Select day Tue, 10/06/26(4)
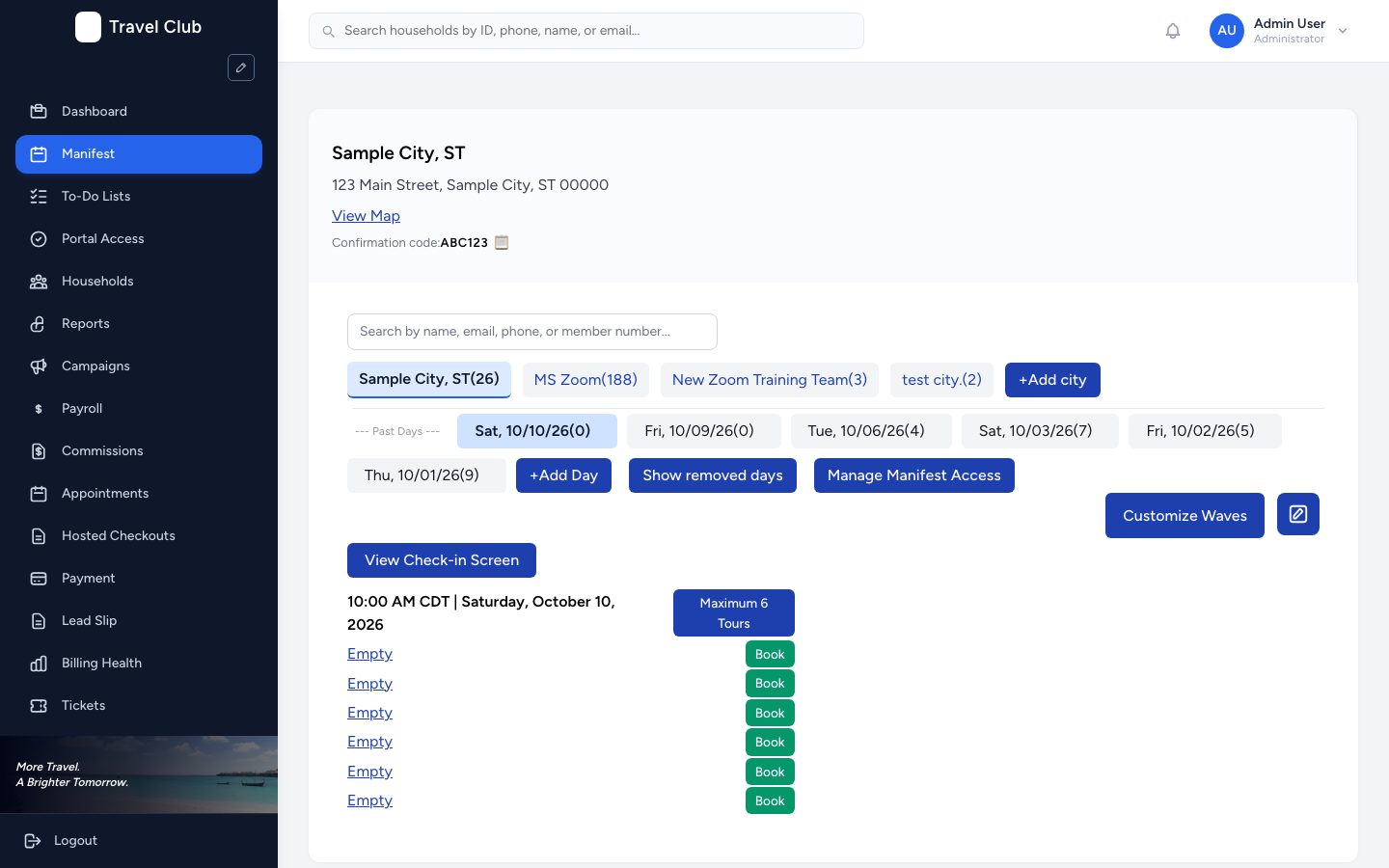Screen dimensions: 1389x868 (x=871, y=431)
